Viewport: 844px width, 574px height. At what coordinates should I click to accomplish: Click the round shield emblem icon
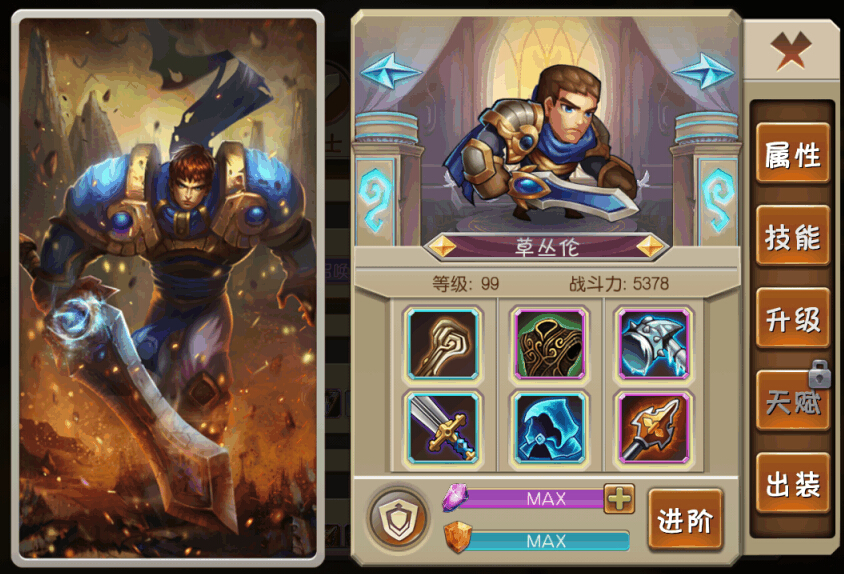pos(399,519)
